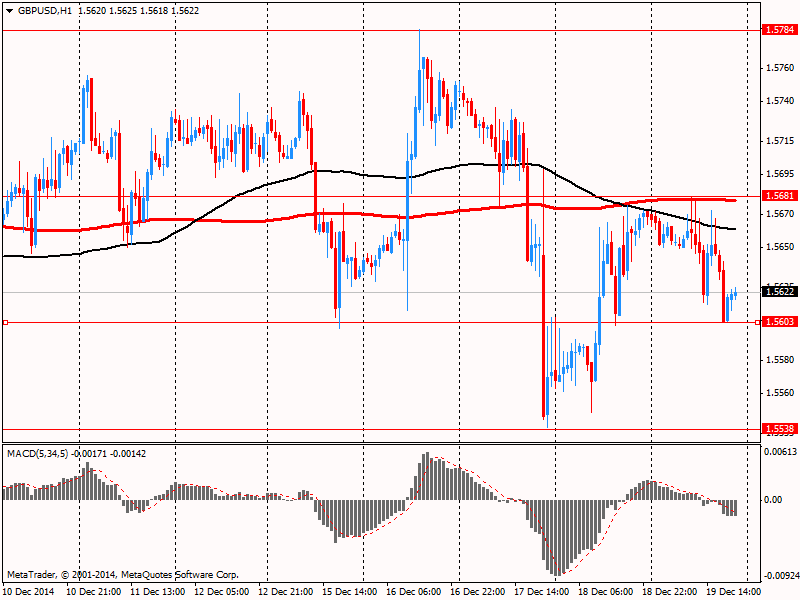Select the 1.5784 red price level label
800x600 pixels.
click(x=780, y=30)
